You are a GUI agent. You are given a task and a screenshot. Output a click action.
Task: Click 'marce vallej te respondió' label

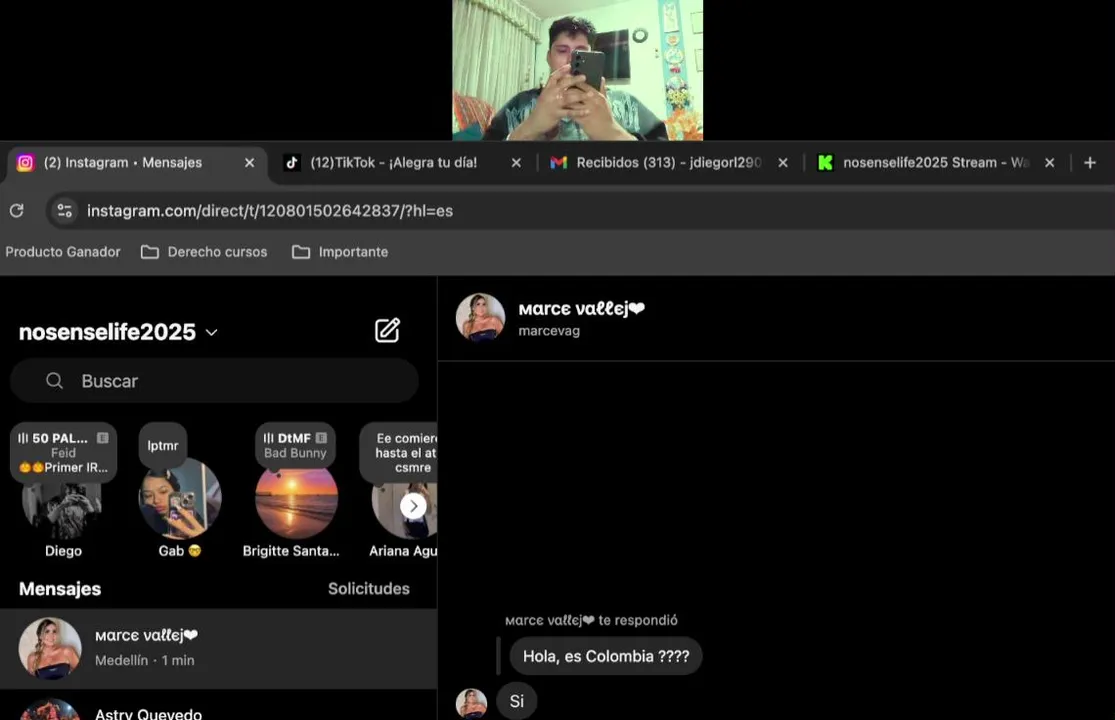591,620
